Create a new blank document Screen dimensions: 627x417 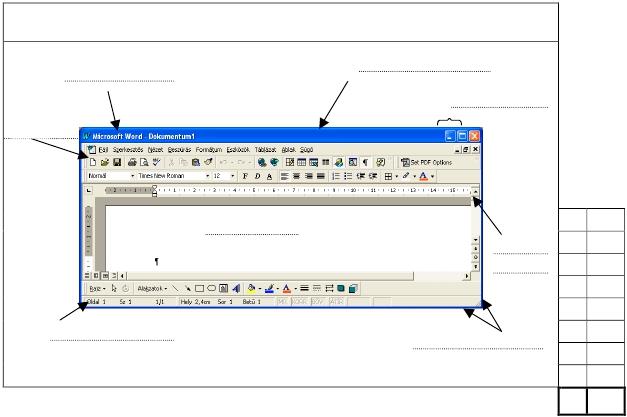coord(93,162)
